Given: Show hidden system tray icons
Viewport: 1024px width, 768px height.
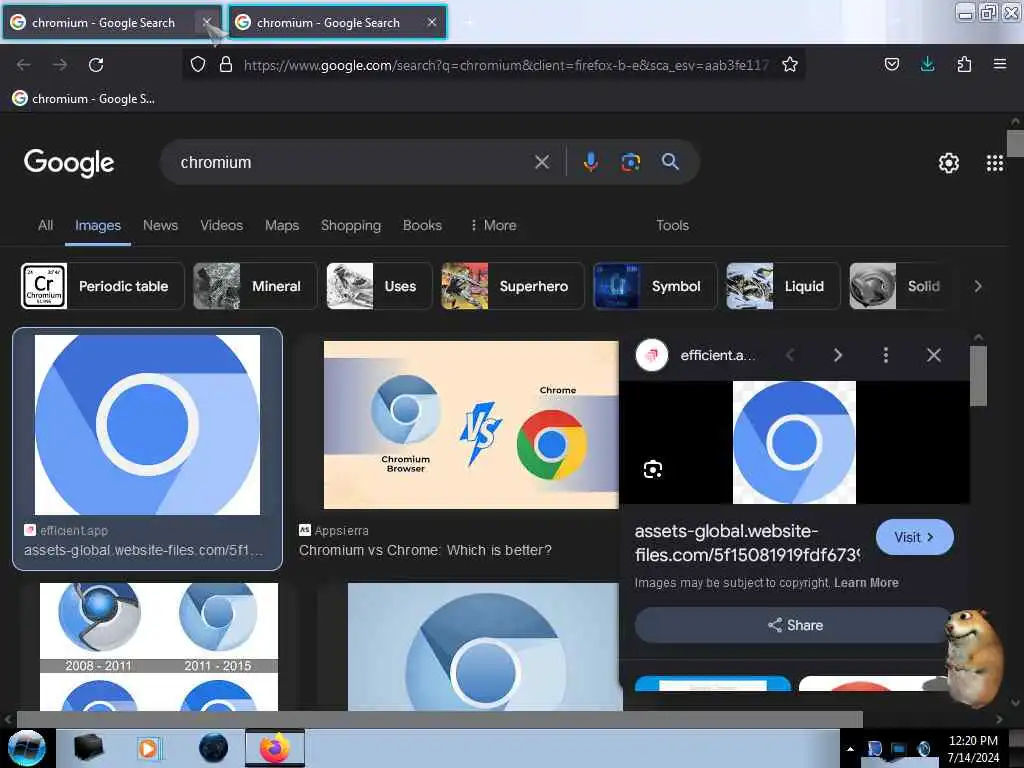Looking at the screenshot, I should 850,749.
